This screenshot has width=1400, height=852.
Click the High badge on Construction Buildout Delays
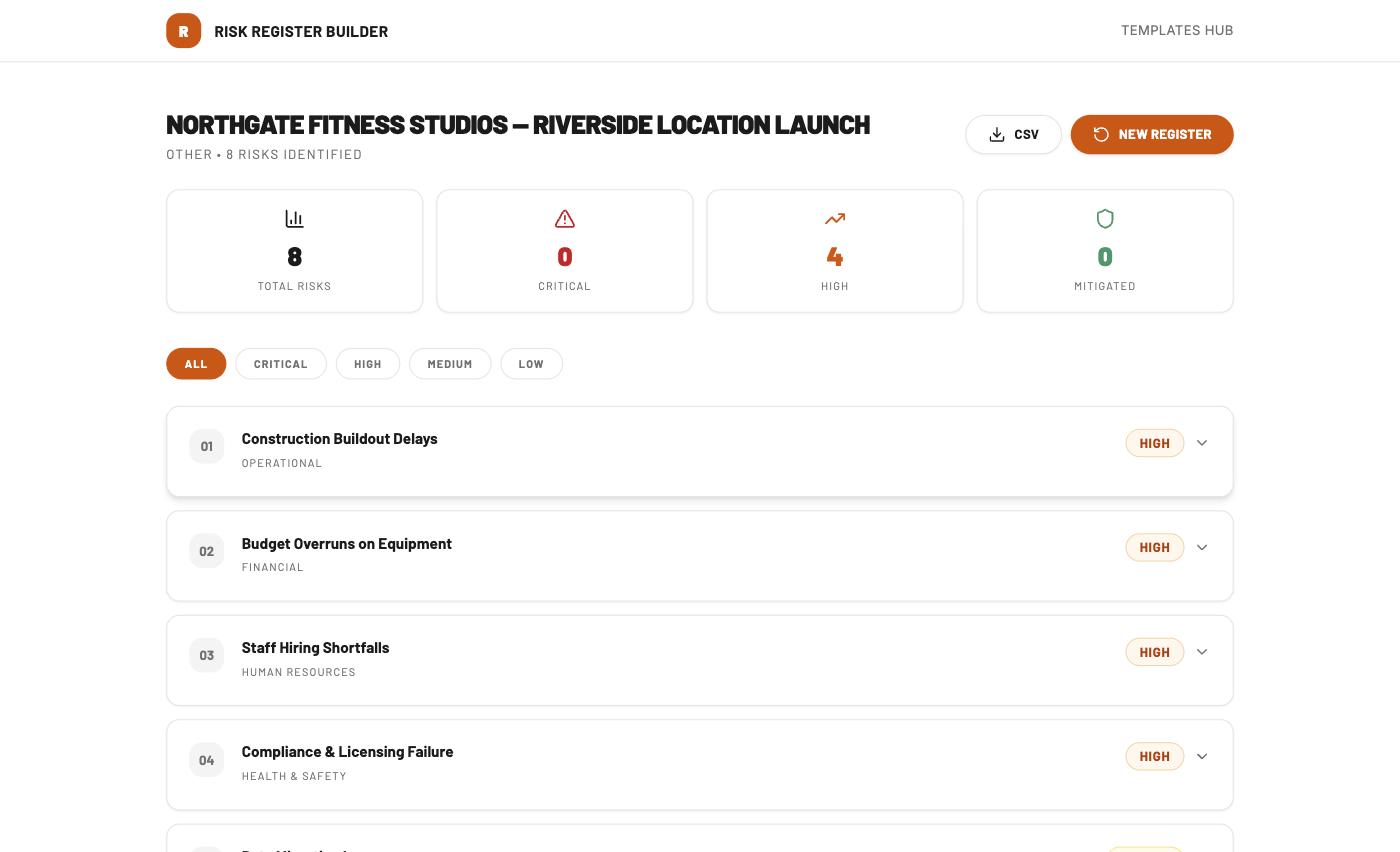1155,443
